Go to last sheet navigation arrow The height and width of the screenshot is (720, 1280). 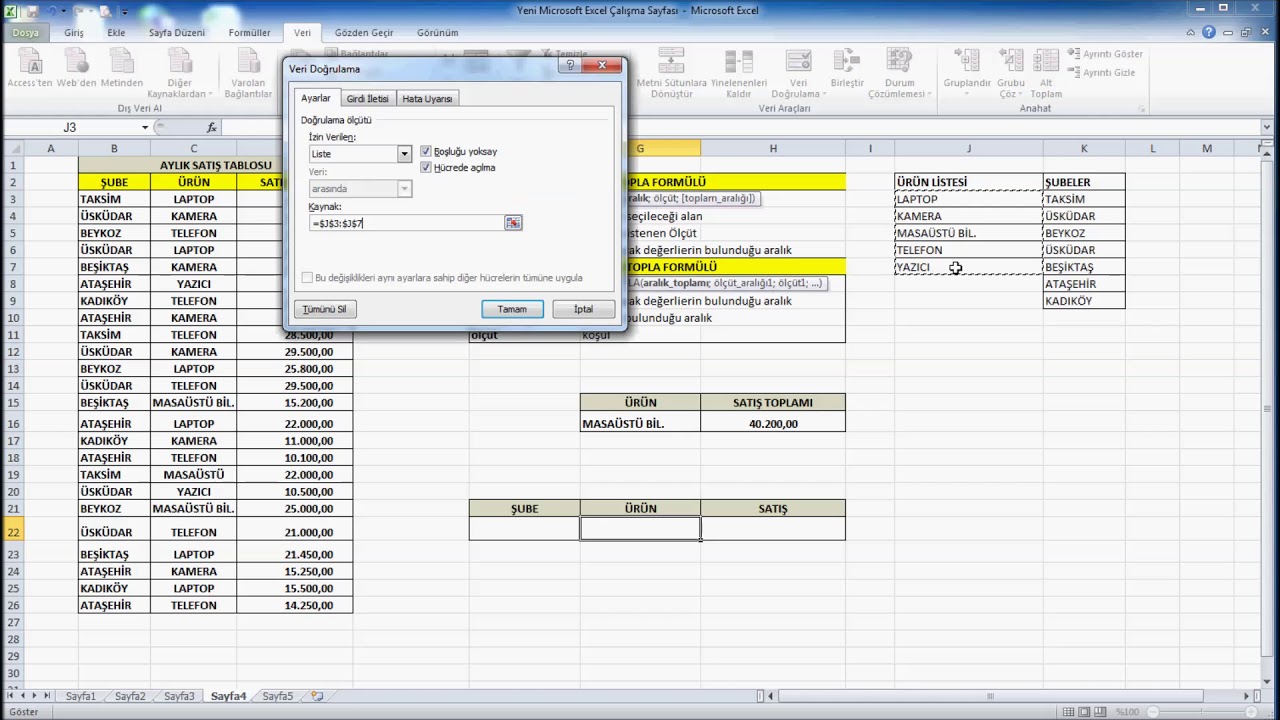point(46,696)
